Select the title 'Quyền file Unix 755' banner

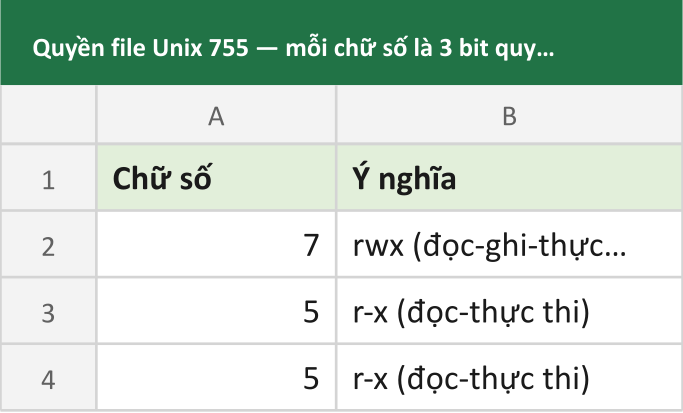pyautogui.click(x=342, y=43)
